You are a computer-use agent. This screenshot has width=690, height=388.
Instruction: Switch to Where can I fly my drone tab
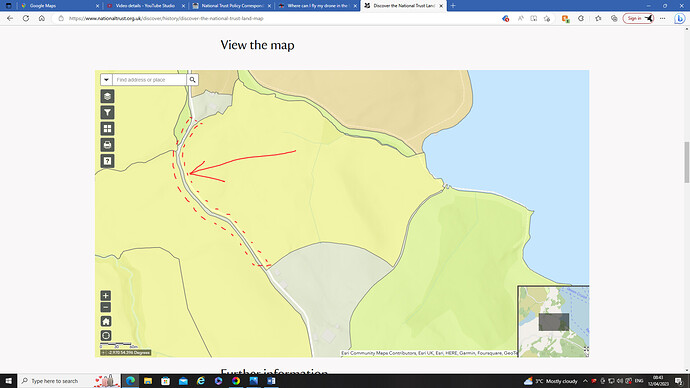(x=317, y=6)
